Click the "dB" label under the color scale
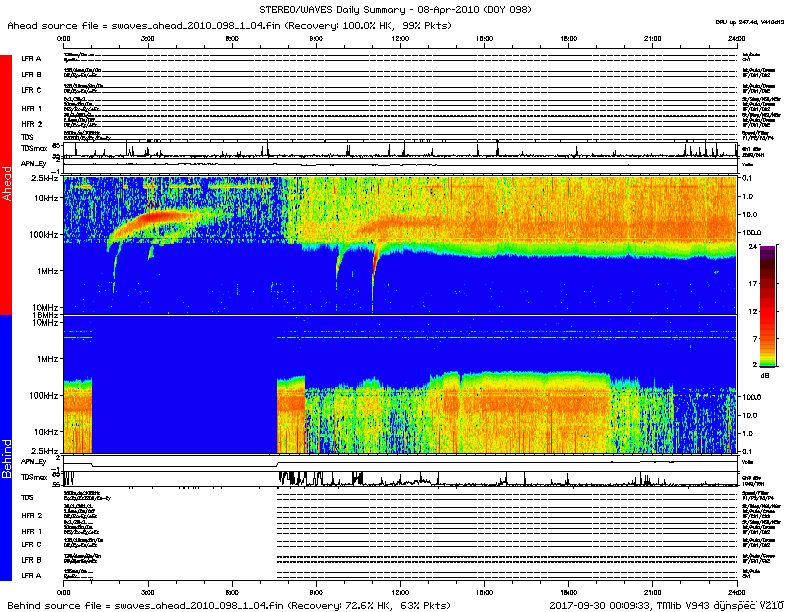The width and height of the screenshot is (792, 612). (x=765, y=378)
